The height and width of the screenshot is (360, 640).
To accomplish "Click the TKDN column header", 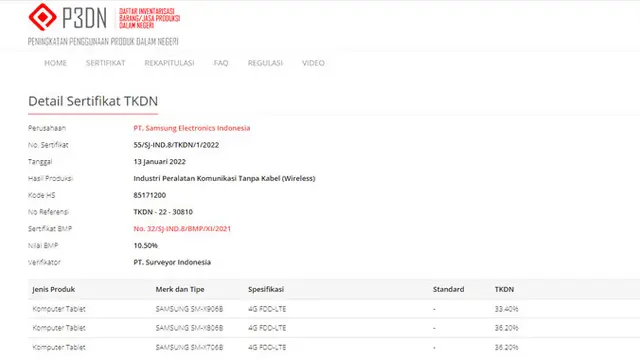I will point(504,289).
